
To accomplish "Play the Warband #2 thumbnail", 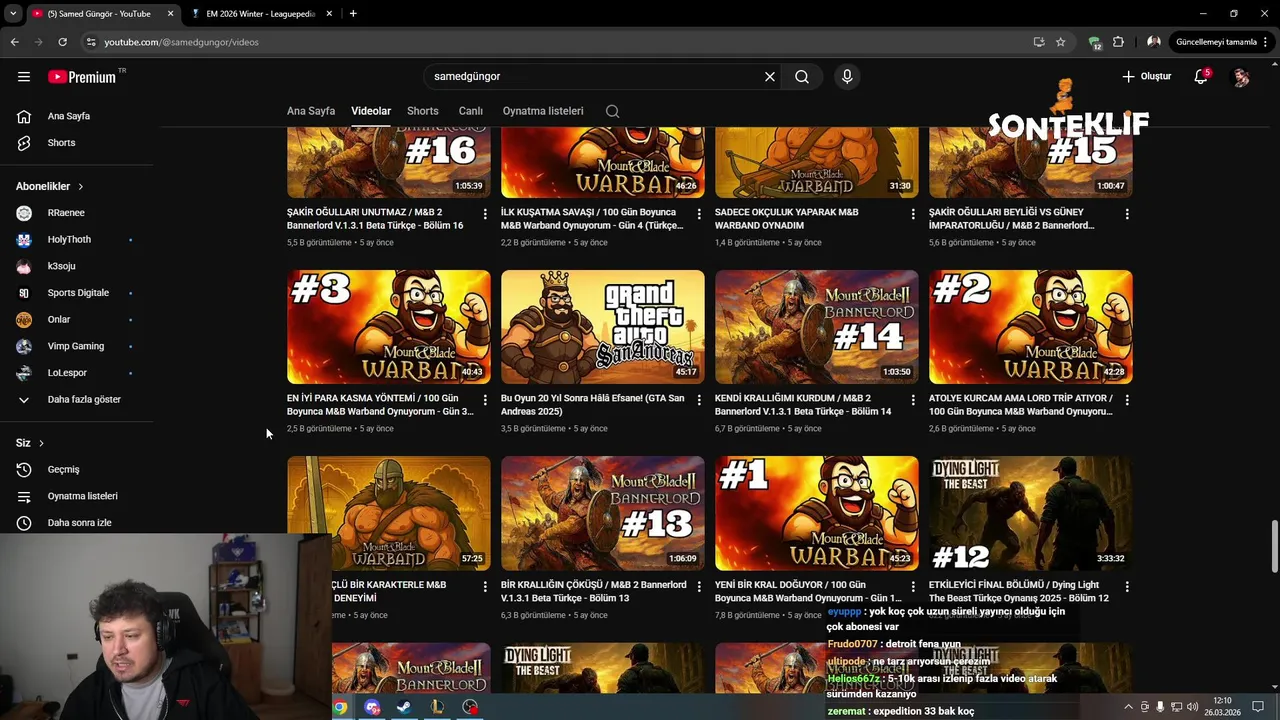I will click(1031, 327).
